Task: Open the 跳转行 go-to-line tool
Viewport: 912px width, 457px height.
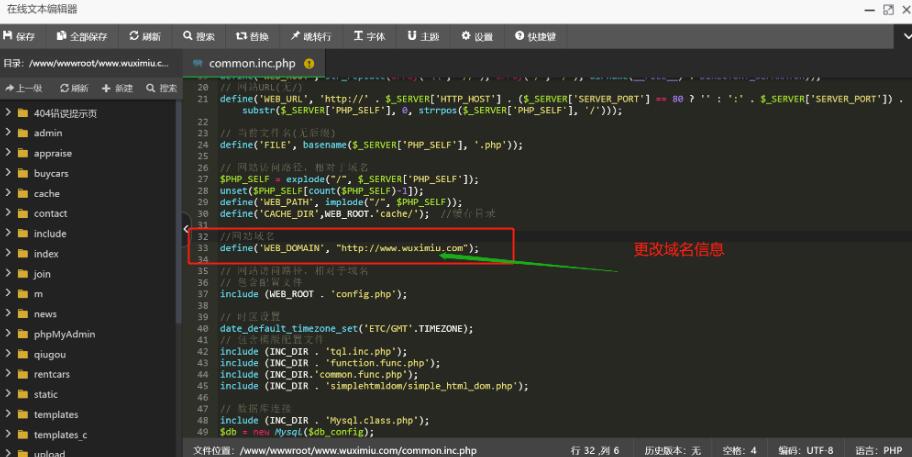Action: point(311,36)
